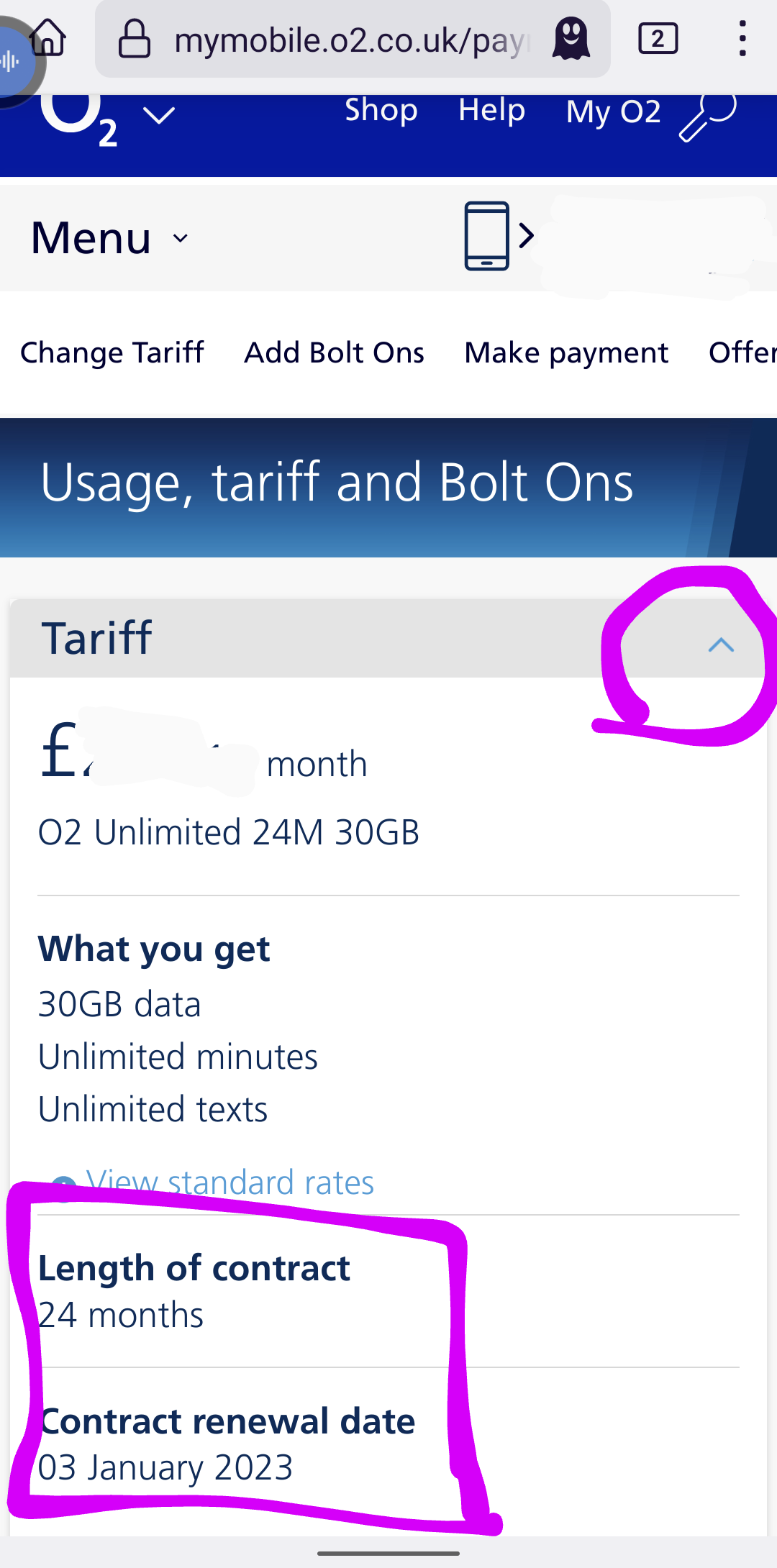777x1568 pixels.
Task: Expand the Menu dropdown
Action: [110, 238]
